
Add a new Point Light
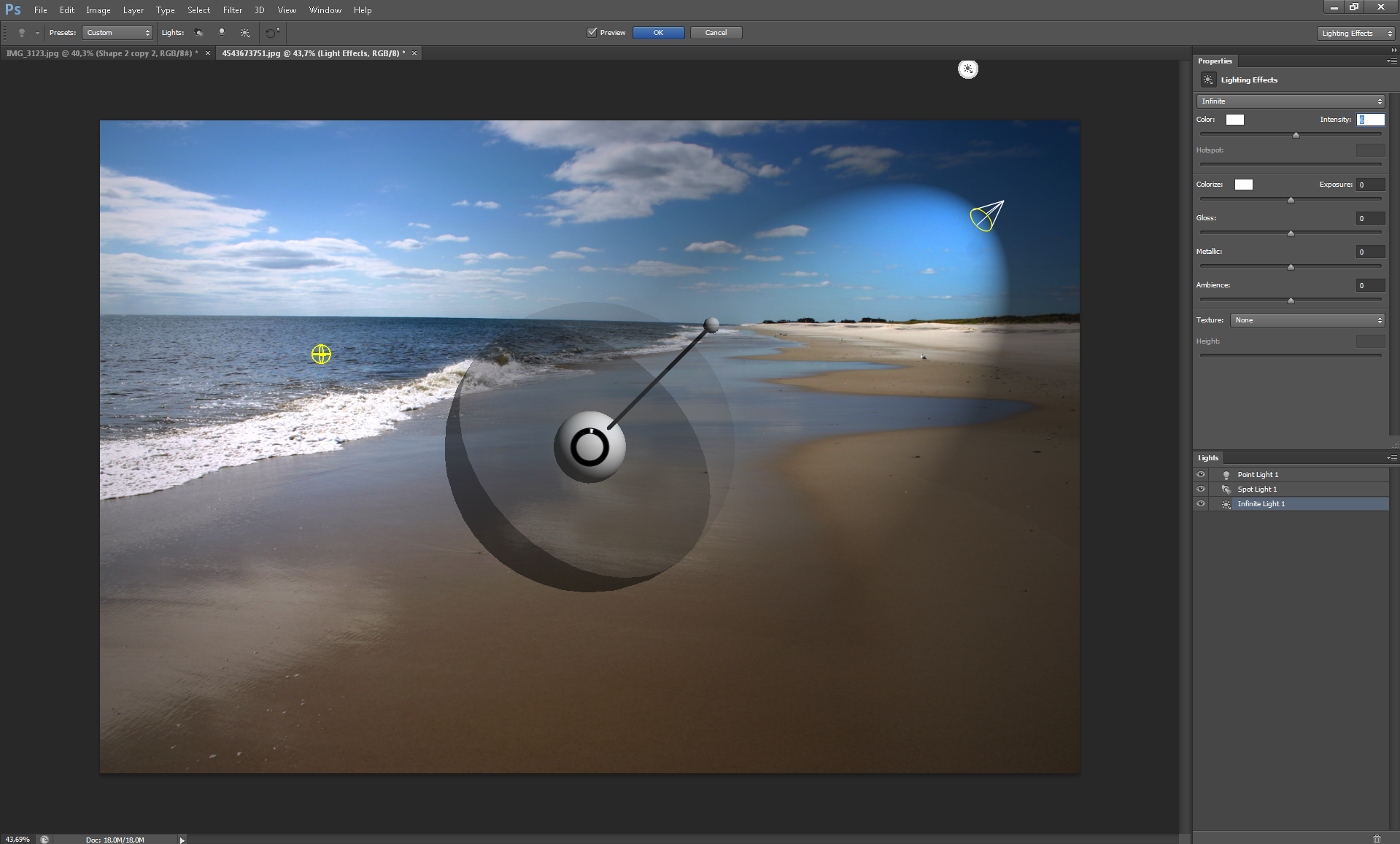222,33
